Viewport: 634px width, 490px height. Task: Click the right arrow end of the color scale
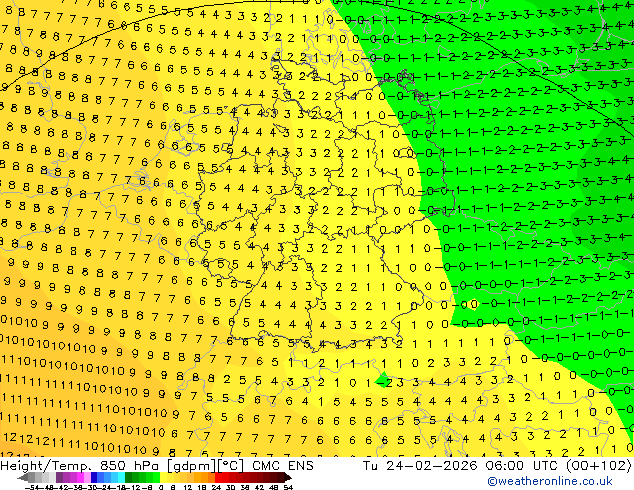288,477
